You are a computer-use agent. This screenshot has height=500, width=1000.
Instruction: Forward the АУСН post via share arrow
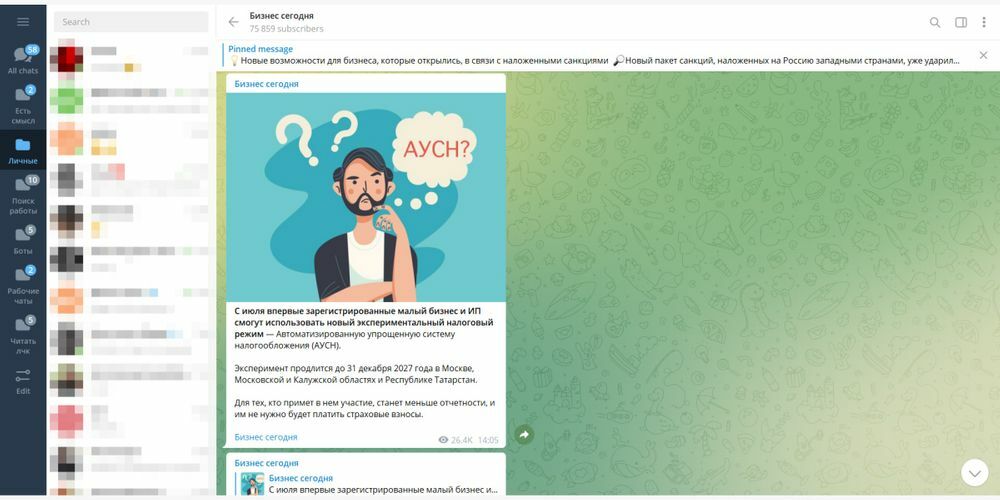(x=524, y=434)
